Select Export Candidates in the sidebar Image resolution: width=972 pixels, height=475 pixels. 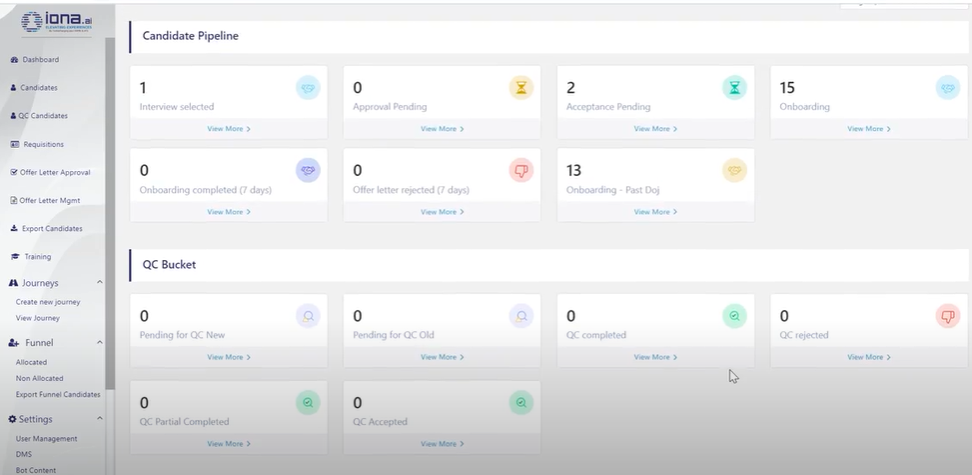(x=52, y=228)
